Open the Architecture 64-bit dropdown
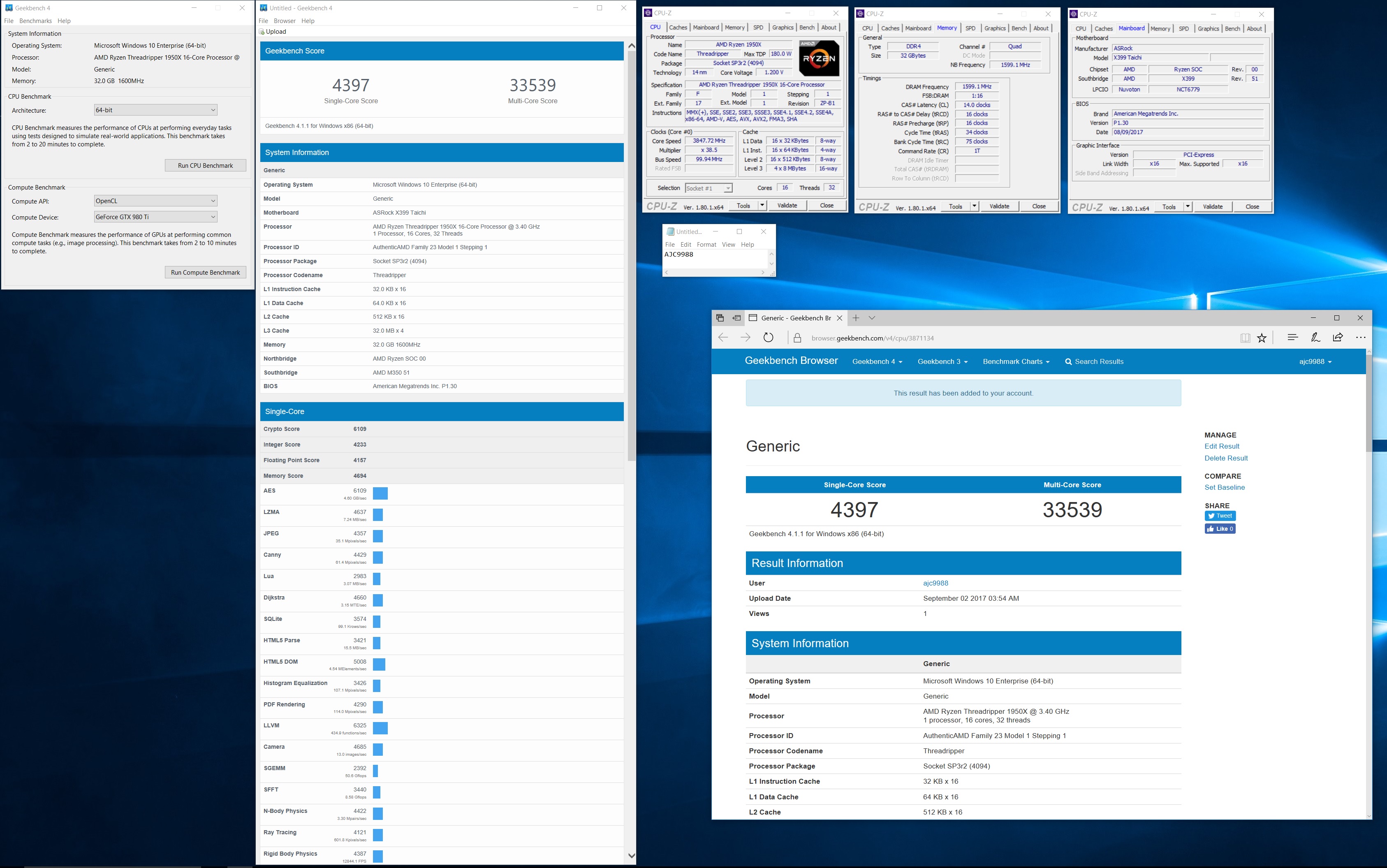The image size is (1387, 868). point(155,110)
